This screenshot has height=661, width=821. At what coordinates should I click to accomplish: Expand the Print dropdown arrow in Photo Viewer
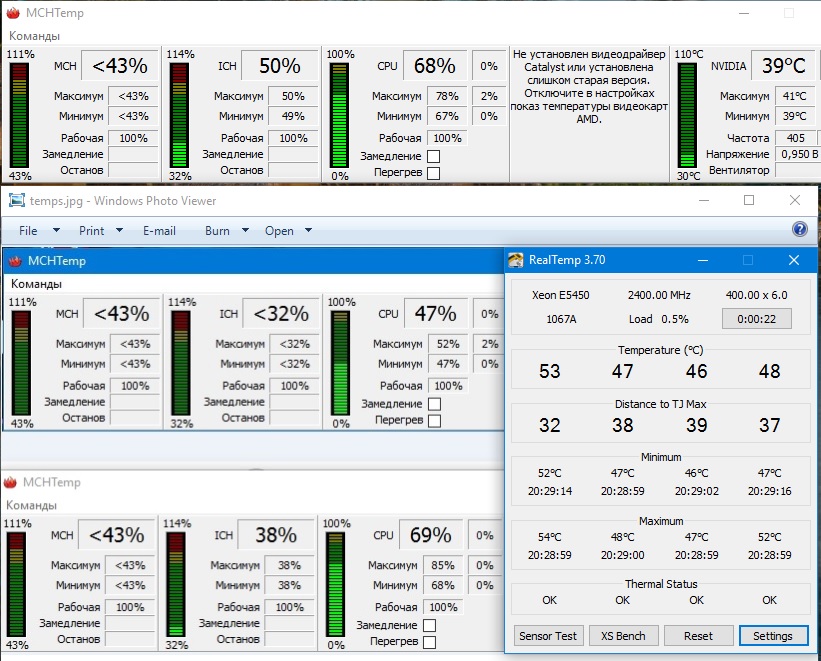point(119,230)
